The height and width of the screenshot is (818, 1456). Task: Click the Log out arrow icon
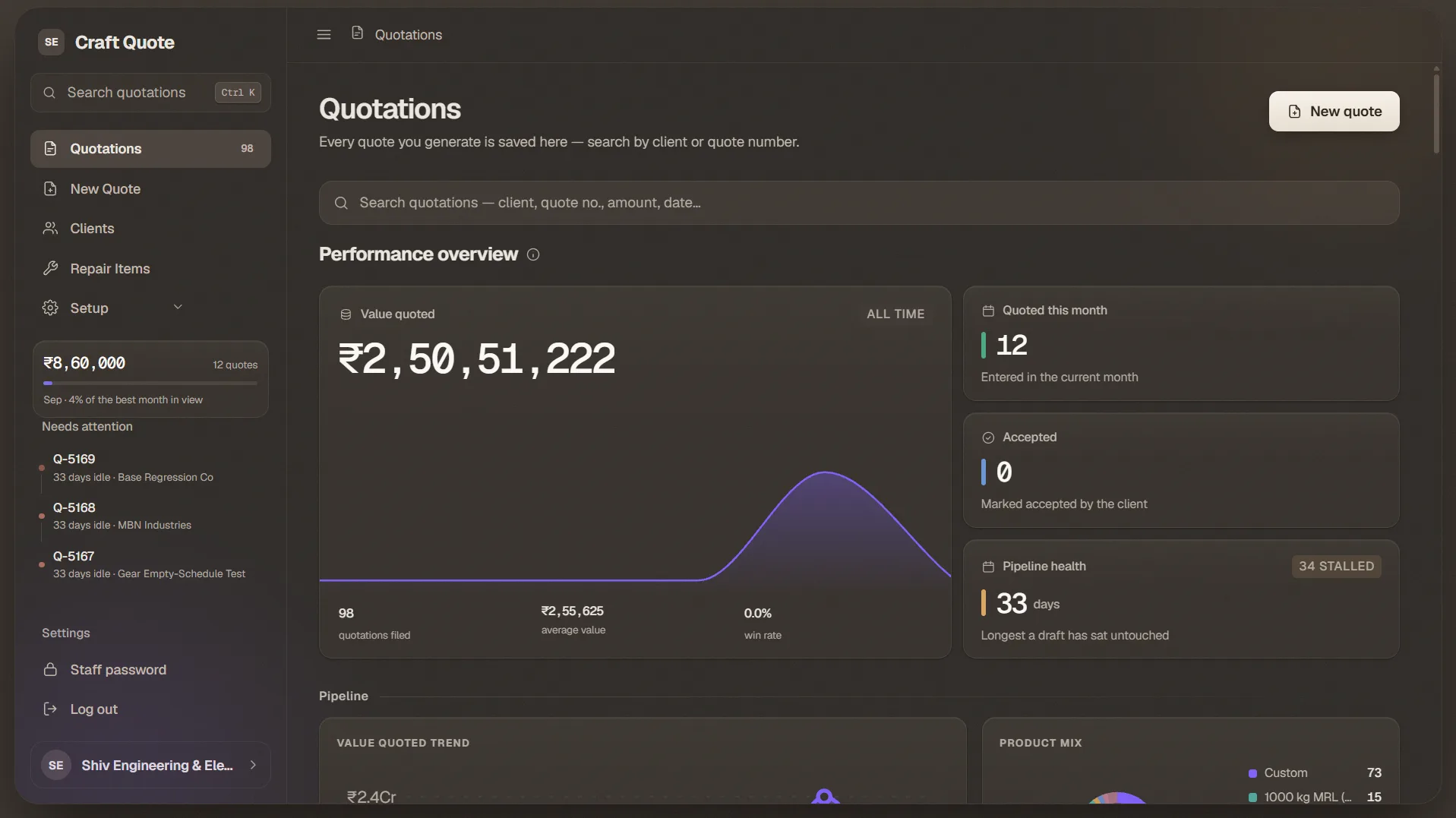[x=50, y=709]
